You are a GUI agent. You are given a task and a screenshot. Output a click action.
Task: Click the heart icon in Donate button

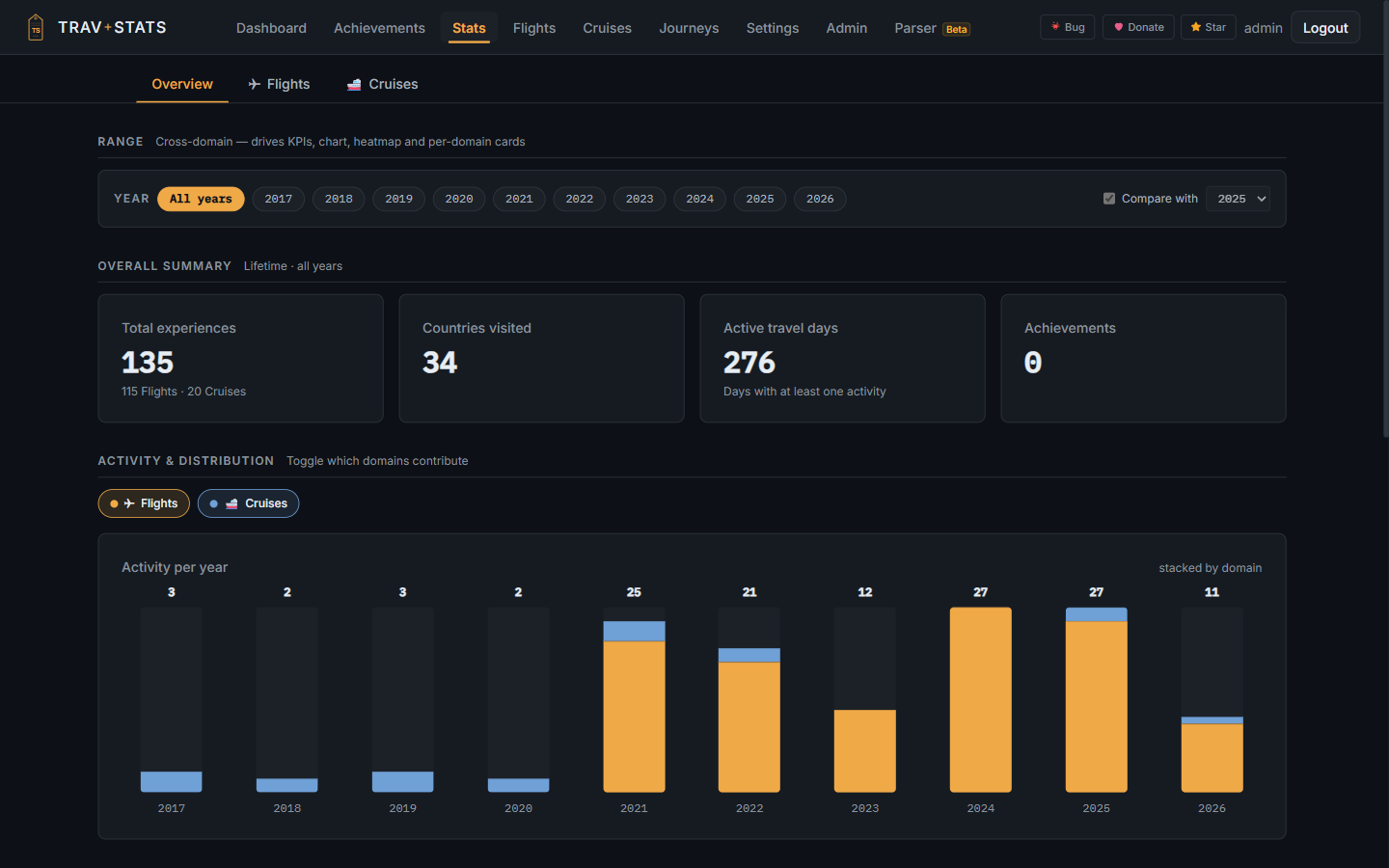[1119, 27]
